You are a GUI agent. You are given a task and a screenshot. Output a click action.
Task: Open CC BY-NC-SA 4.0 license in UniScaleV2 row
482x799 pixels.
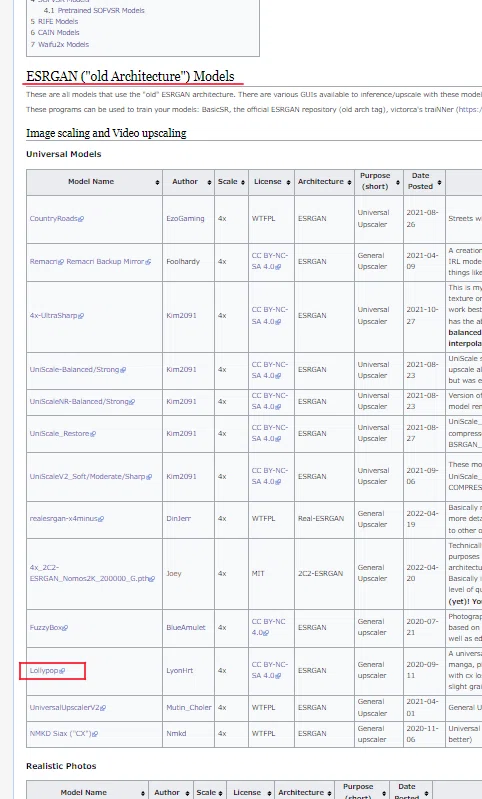coord(270,476)
